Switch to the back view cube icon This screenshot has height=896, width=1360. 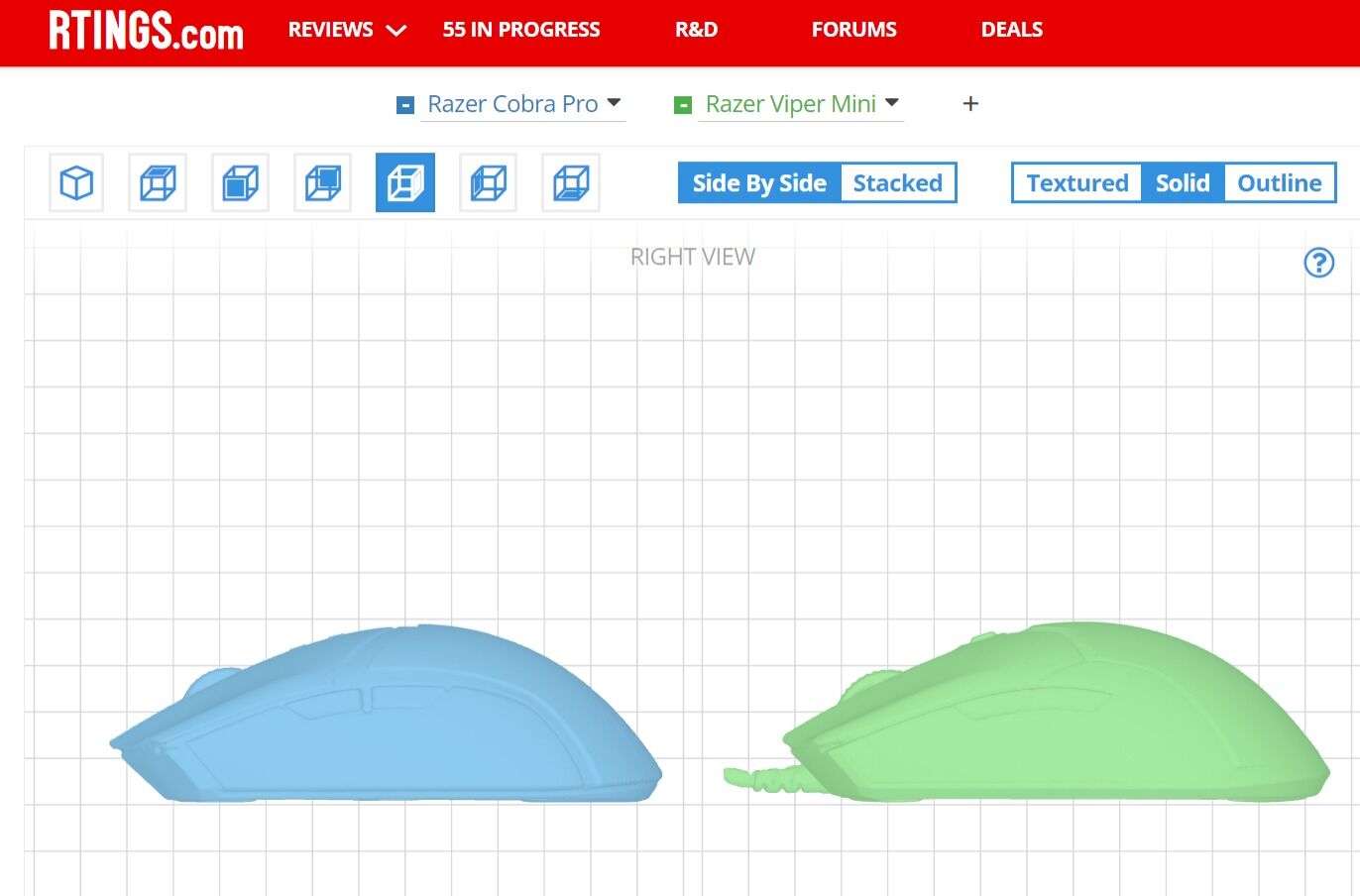[x=322, y=183]
